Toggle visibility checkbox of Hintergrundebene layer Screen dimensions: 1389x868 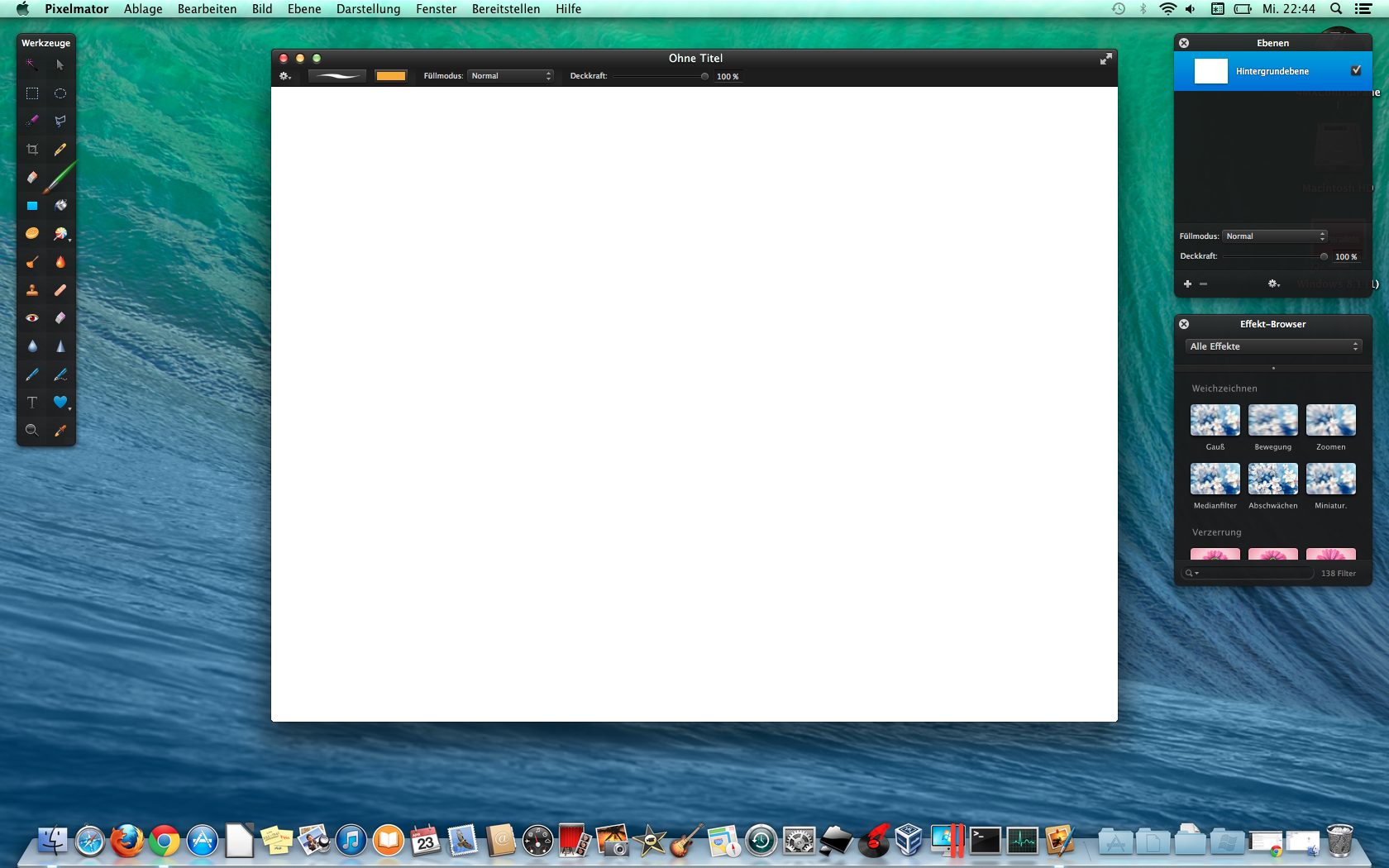1356,71
